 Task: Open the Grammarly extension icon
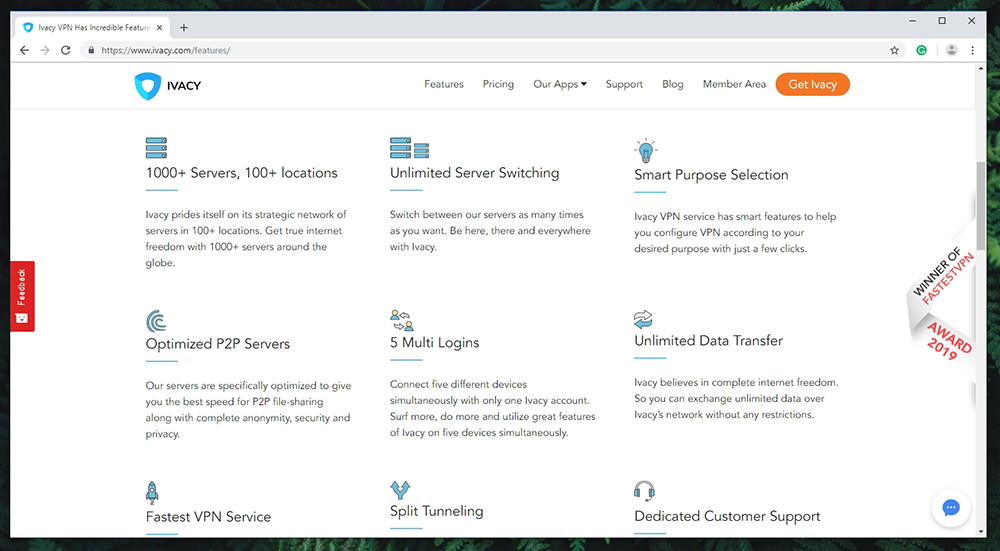(x=922, y=50)
